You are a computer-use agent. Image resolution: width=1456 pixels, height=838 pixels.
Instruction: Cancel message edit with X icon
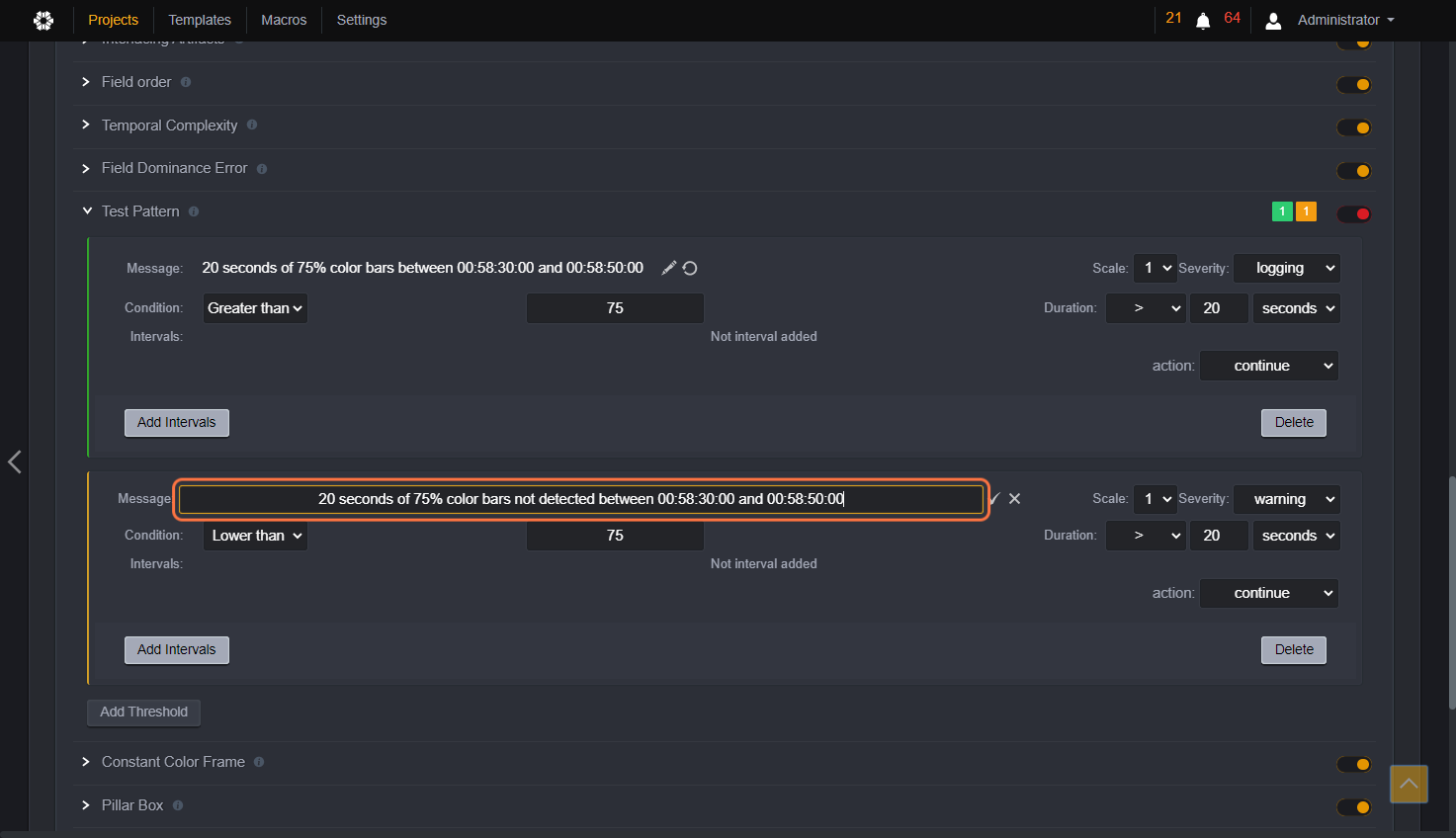tap(1014, 499)
